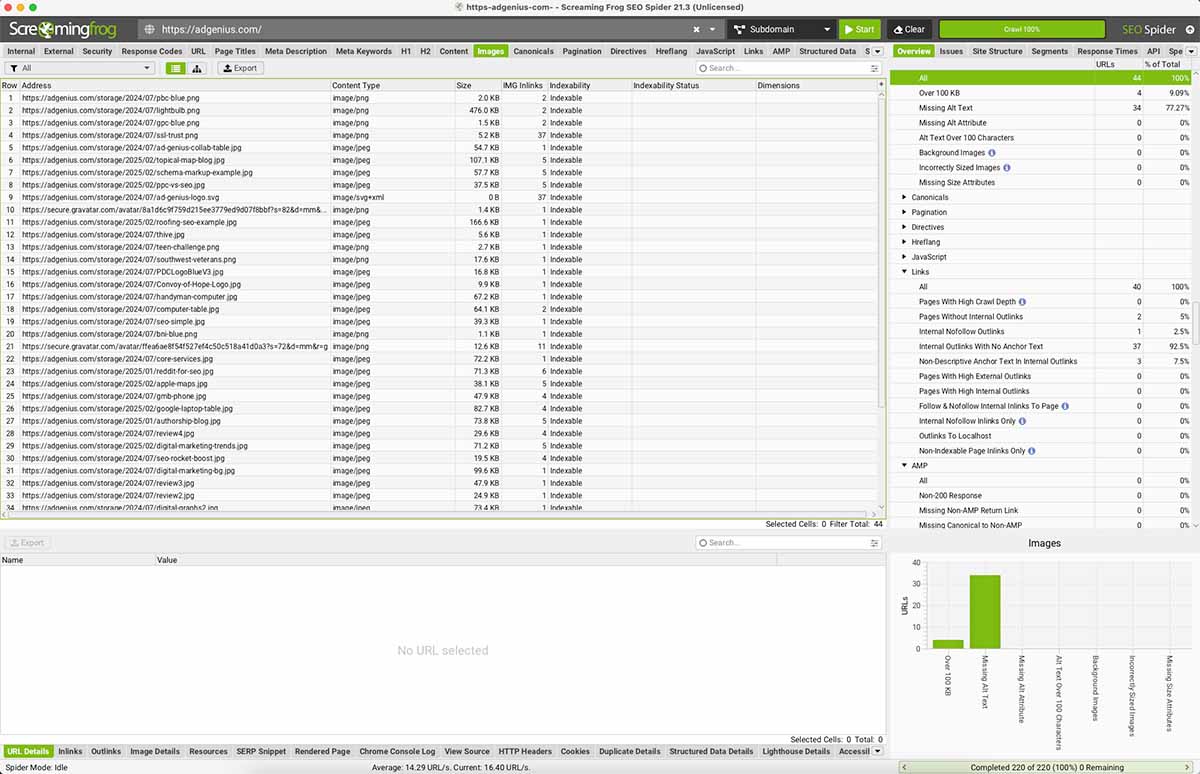The width and height of the screenshot is (1200, 774).
Task: Open the Lighthouse Details bottom tab
Action: click(x=796, y=751)
